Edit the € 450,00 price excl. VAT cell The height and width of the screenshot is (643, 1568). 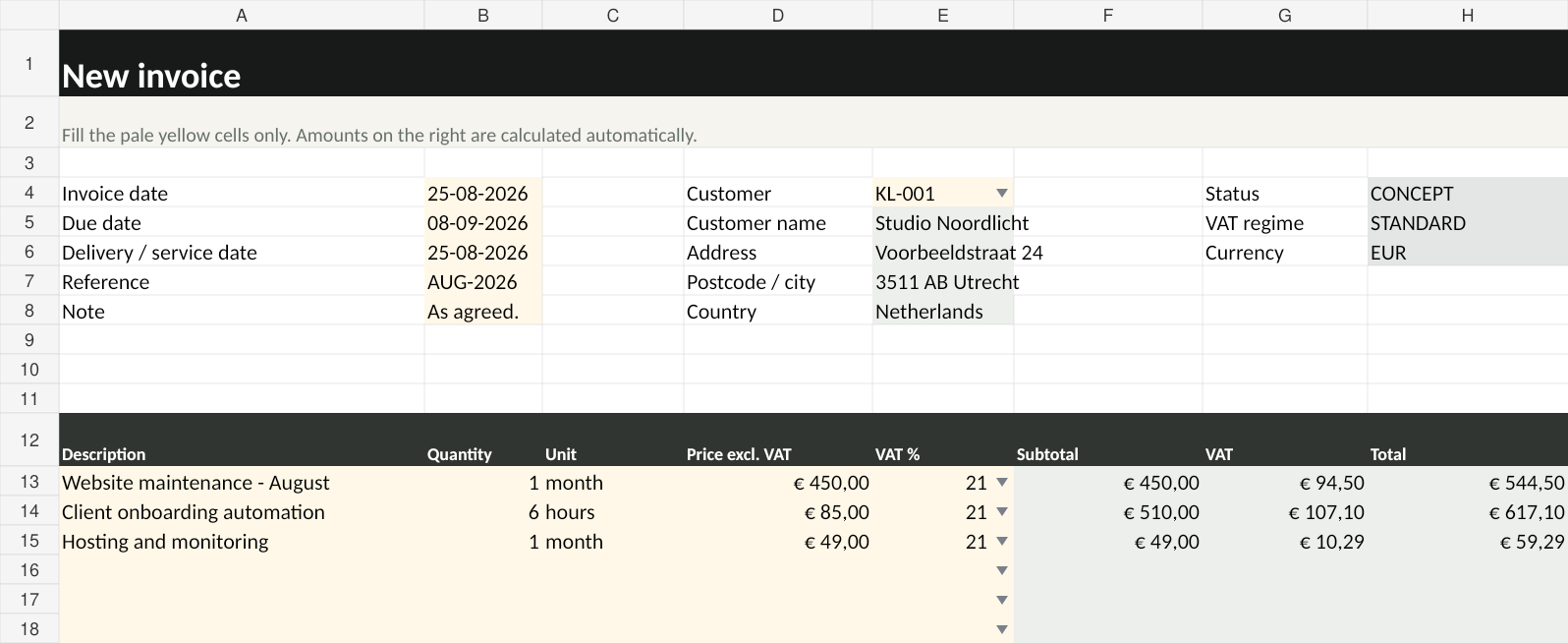click(778, 483)
